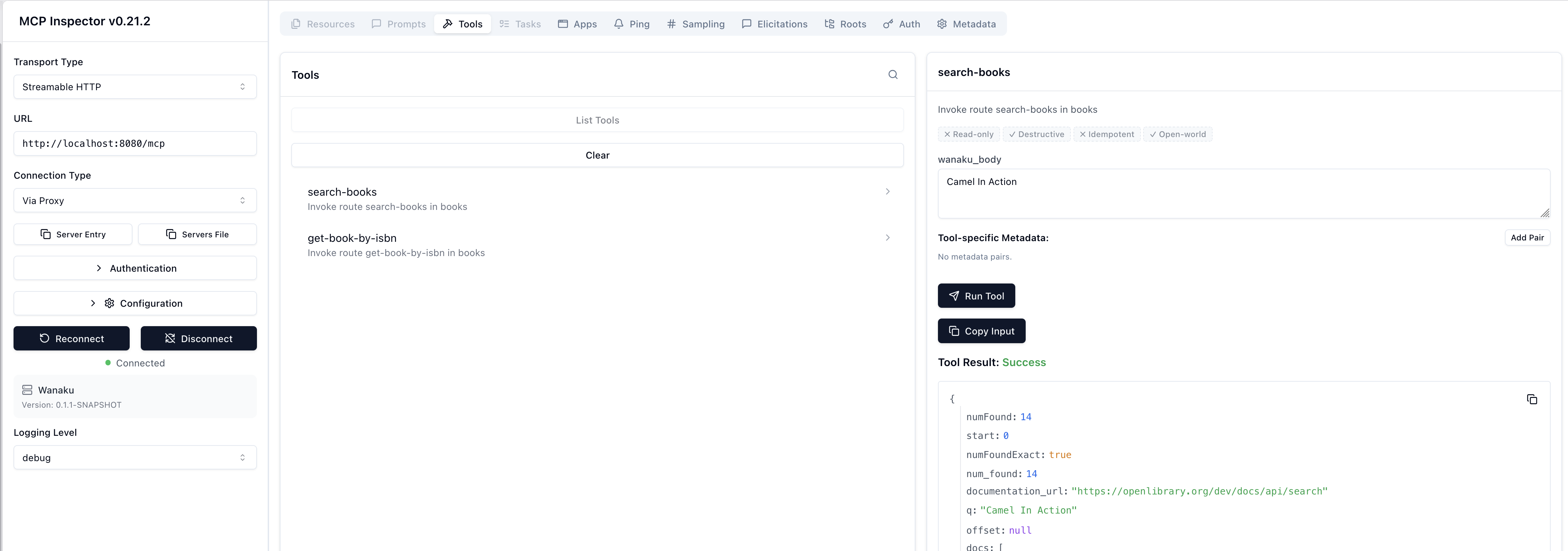Screen dimensions: 1568x551
Task: Click the unplug icon on Disconnect
Action: 170,339
